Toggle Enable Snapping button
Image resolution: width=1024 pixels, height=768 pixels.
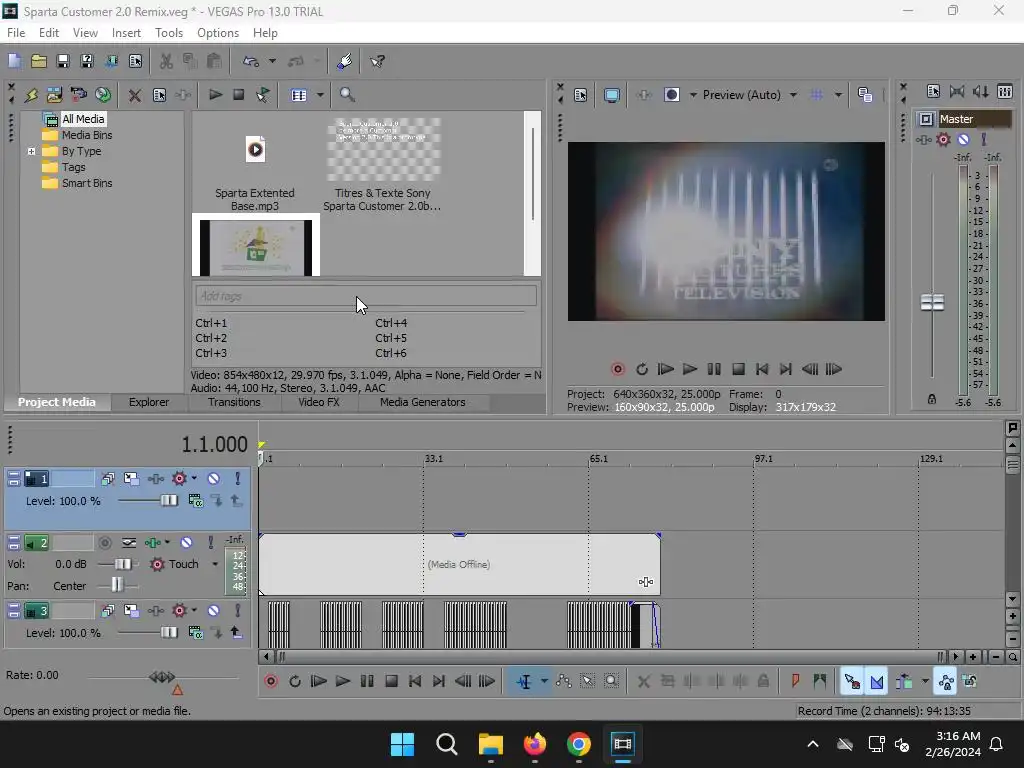[852, 681]
